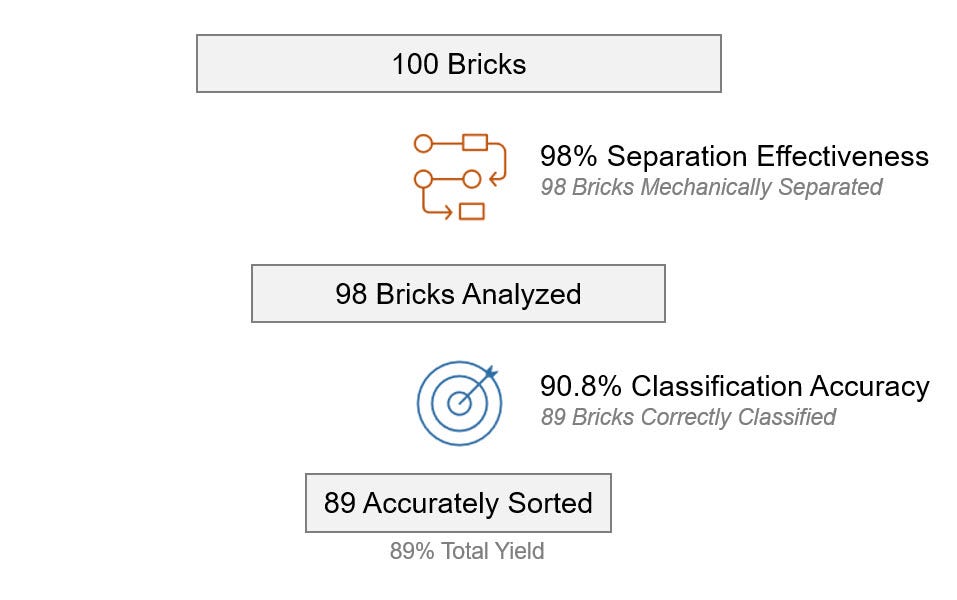This screenshot has height=600, width=957.
Task: Click the "98% Separation Effectiveness" heading
Action: pyautogui.click(x=734, y=156)
